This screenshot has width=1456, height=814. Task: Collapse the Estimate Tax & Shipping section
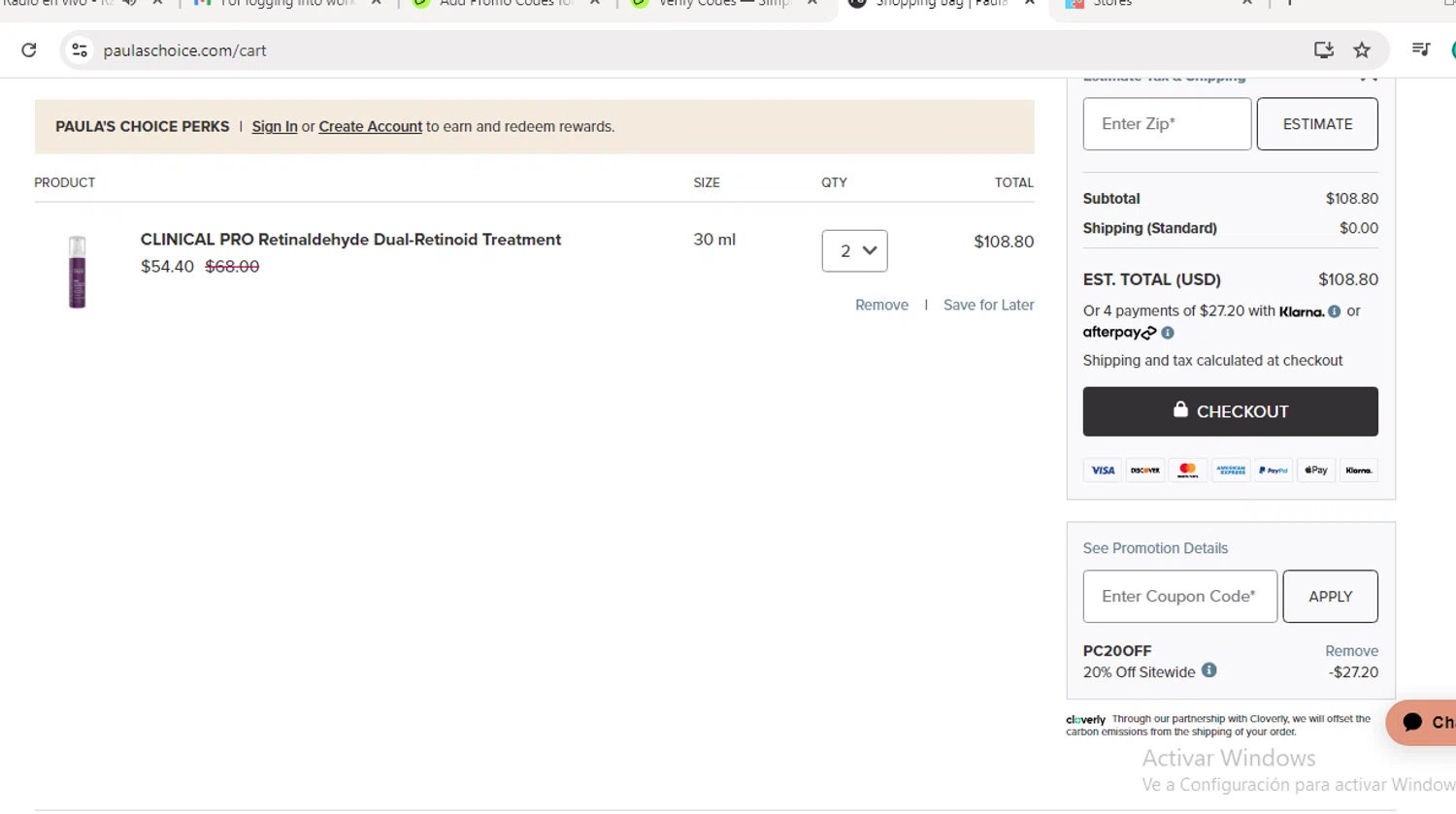pyautogui.click(x=1368, y=77)
